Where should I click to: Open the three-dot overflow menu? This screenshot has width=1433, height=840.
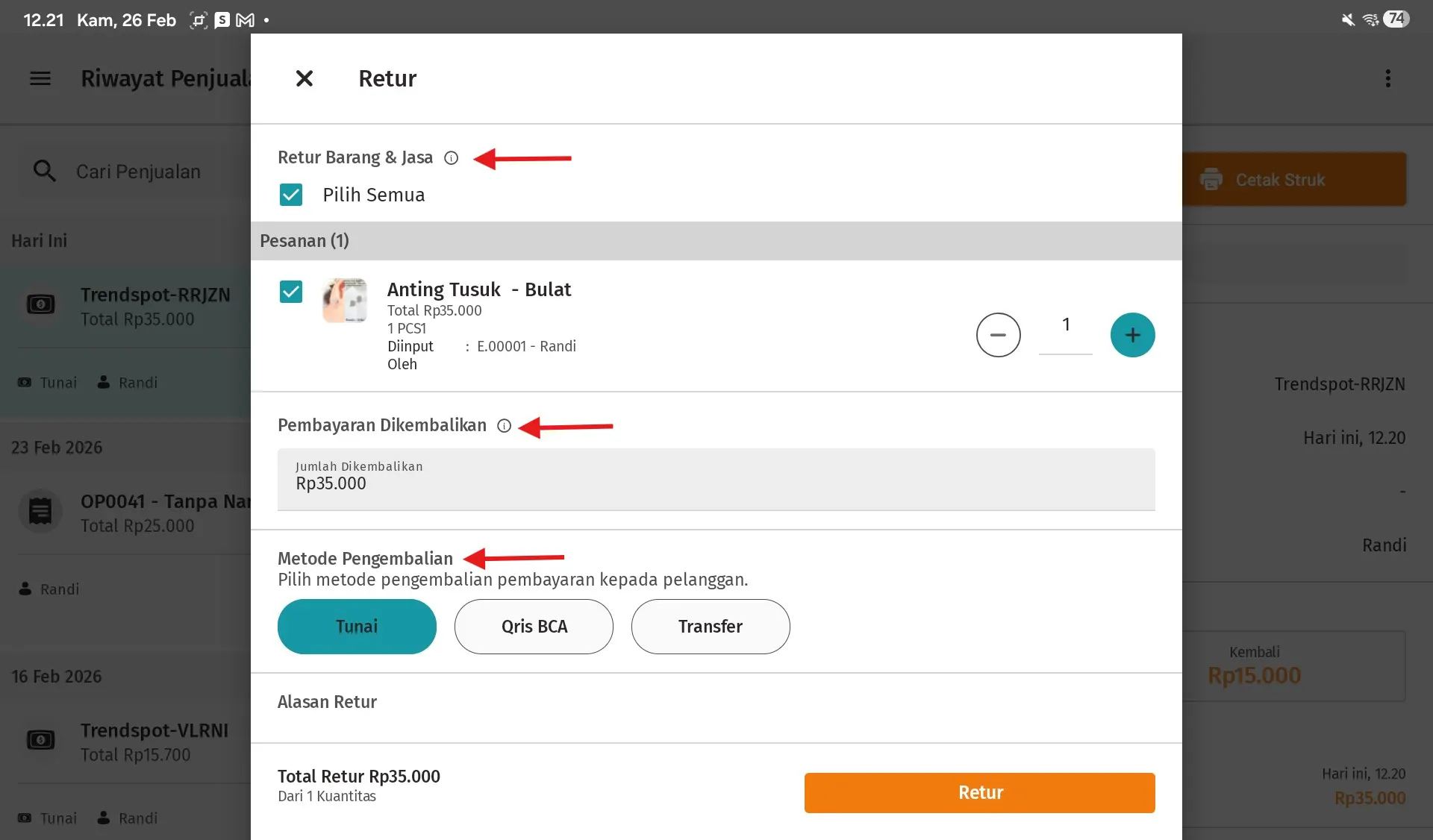(x=1387, y=78)
